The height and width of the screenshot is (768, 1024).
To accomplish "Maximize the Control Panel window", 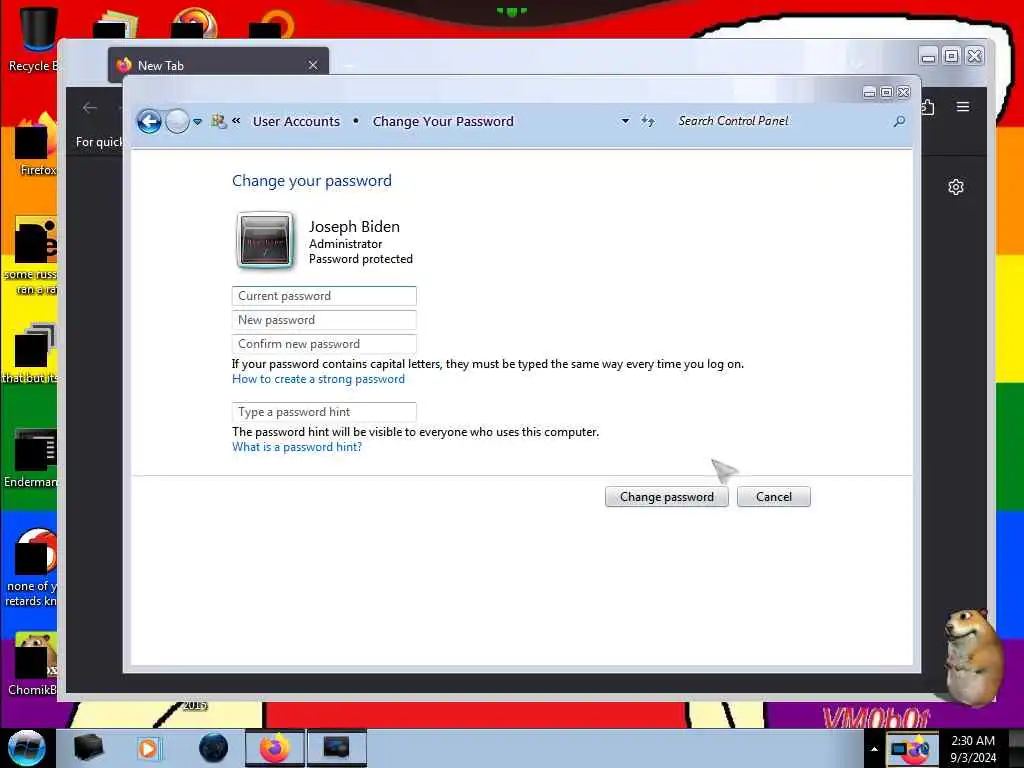I will 886,93.
